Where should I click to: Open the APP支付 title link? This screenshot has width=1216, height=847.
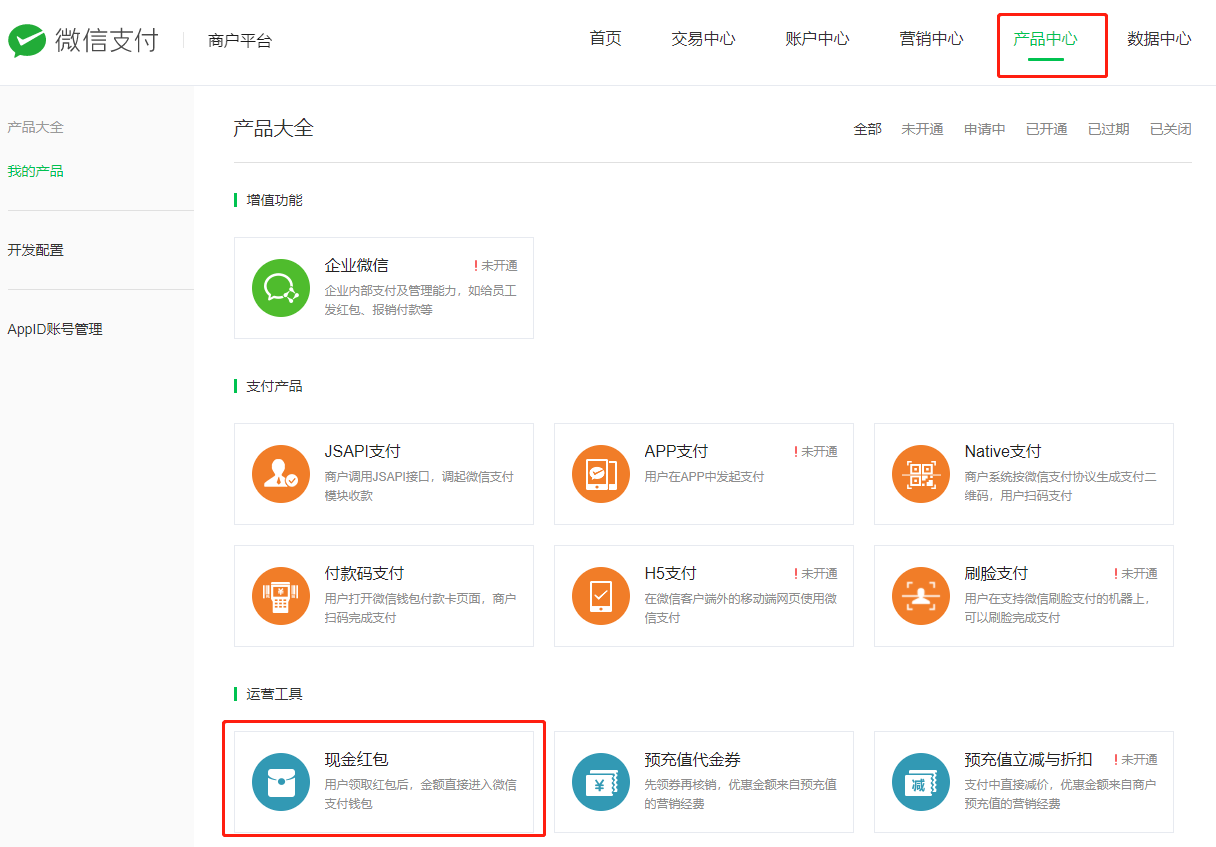click(676, 451)
